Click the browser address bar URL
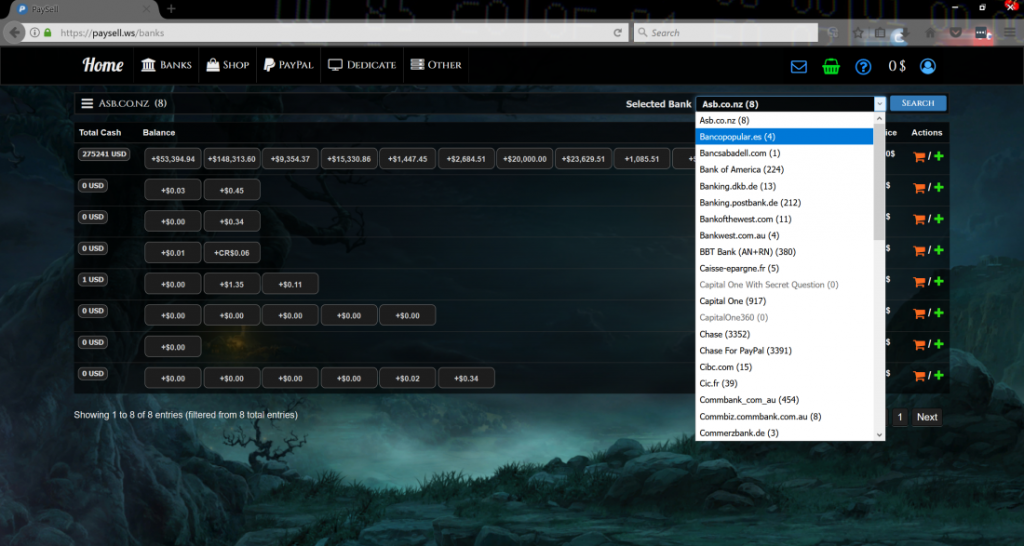This screenshot has width=1024, height=546. [x=112, y=33]
